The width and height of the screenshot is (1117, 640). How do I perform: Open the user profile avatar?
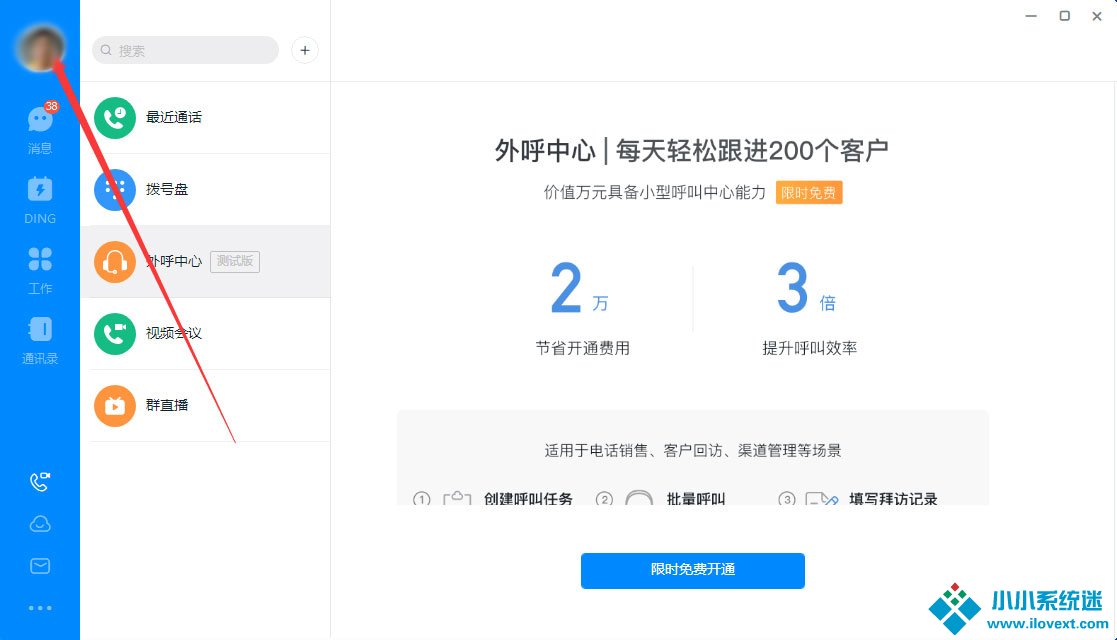[40, 48]
